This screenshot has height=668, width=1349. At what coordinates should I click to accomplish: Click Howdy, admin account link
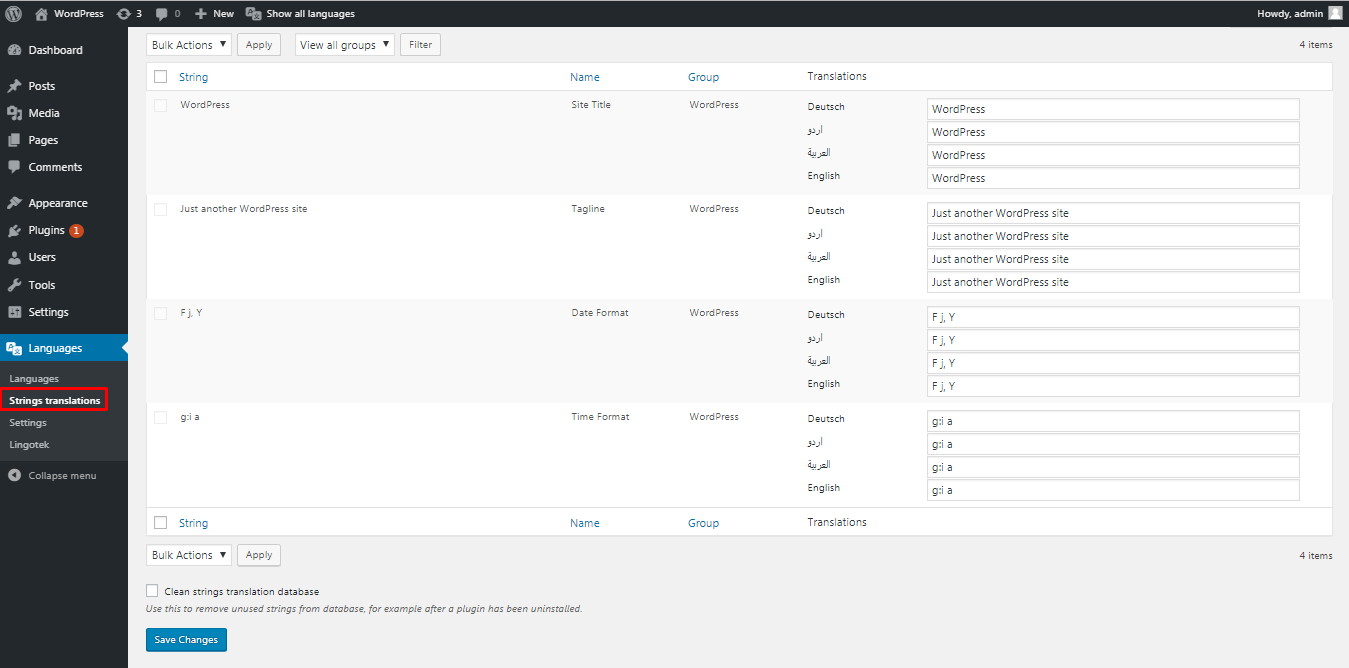(x=1290, y=14)
